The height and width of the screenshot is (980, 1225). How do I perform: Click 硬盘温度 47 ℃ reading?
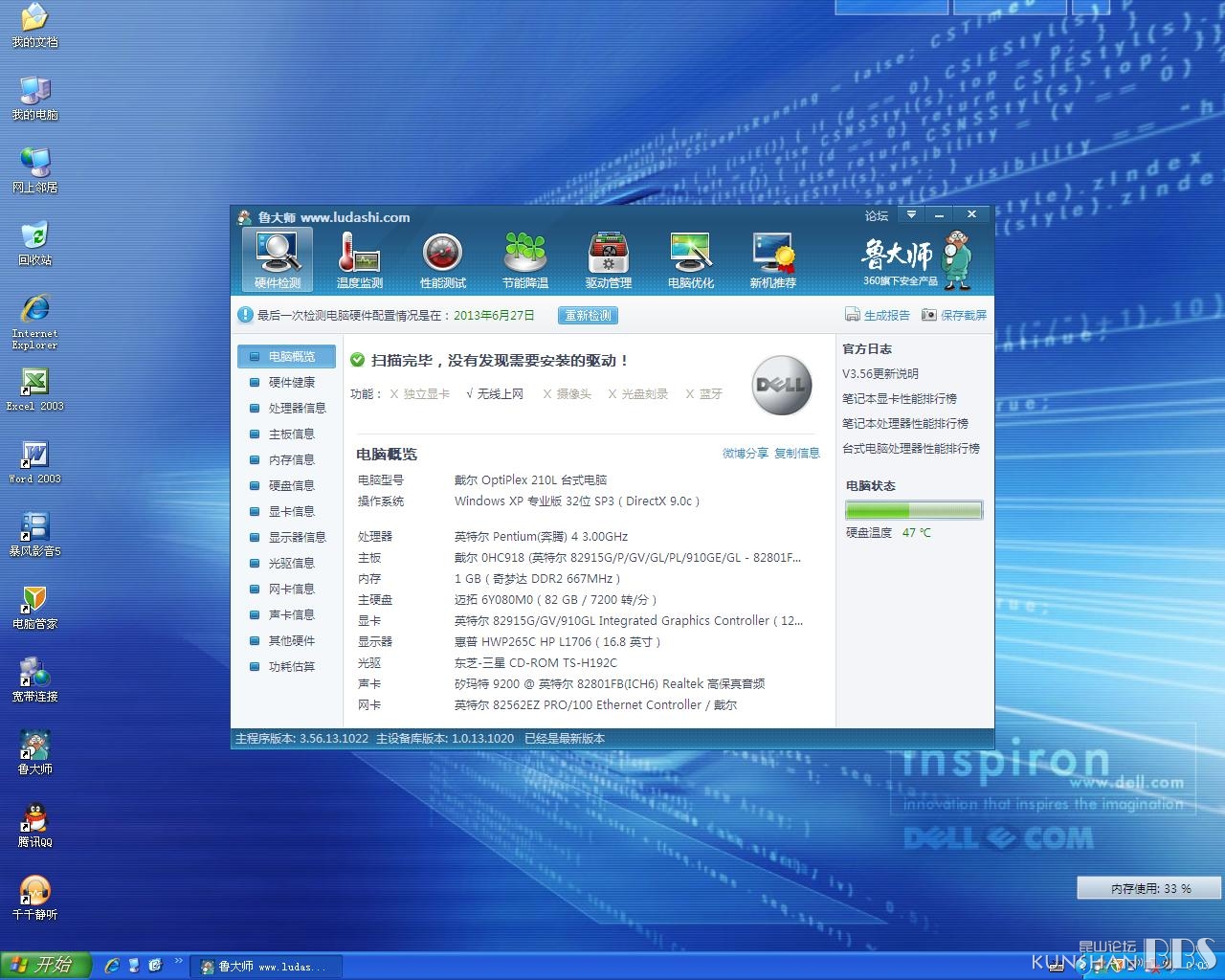pyautogui.click(x=888, y=533)
